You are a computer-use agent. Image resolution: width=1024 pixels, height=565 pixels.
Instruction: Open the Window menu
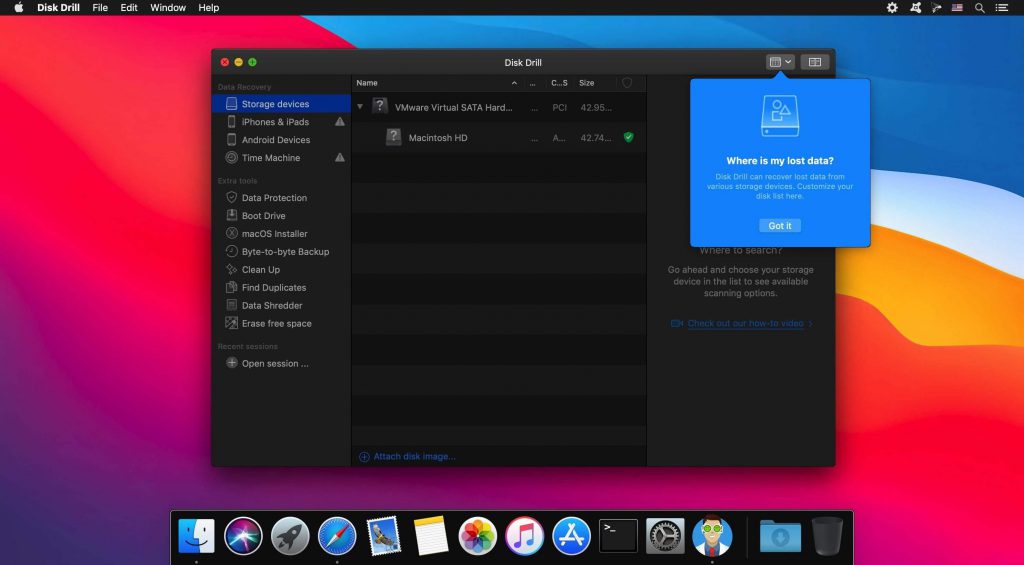pos(168,8)
